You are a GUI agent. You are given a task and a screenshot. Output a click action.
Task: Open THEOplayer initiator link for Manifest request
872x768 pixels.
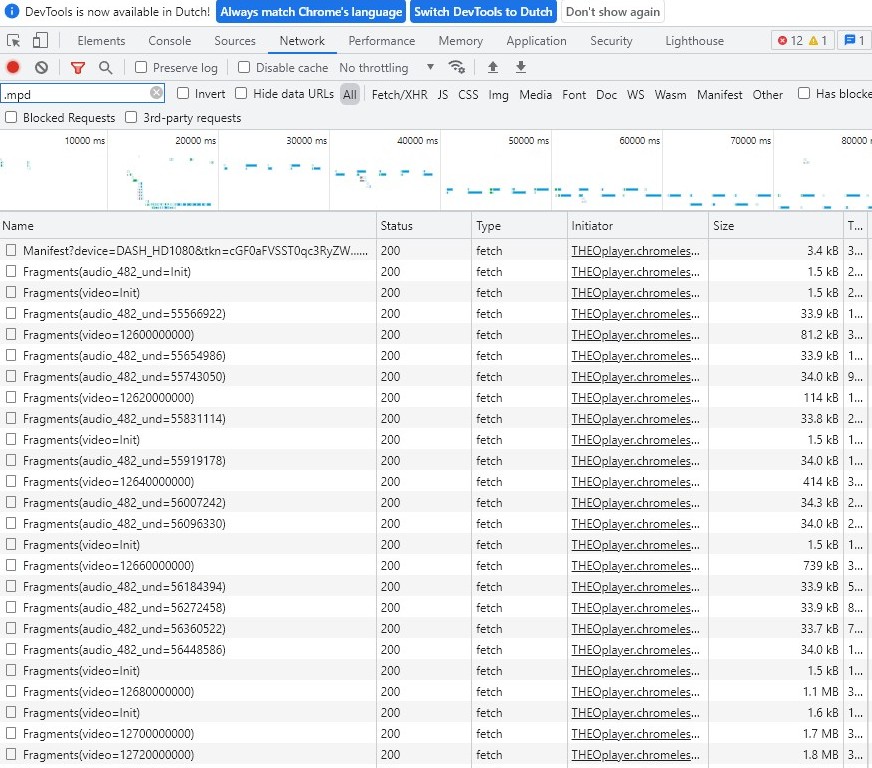pos(636,250)
